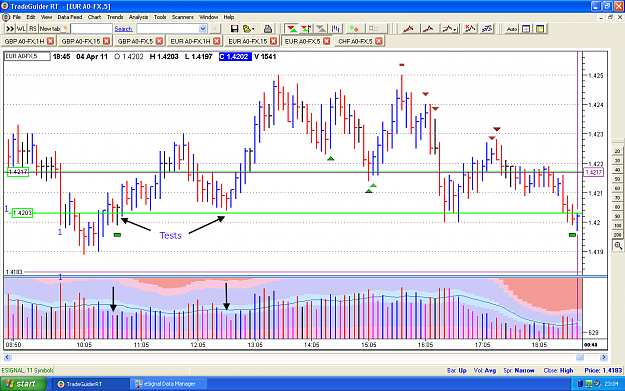The image size is (625, 391).
Task: Toggle the Auto scaling button
Action: (511, 29)
